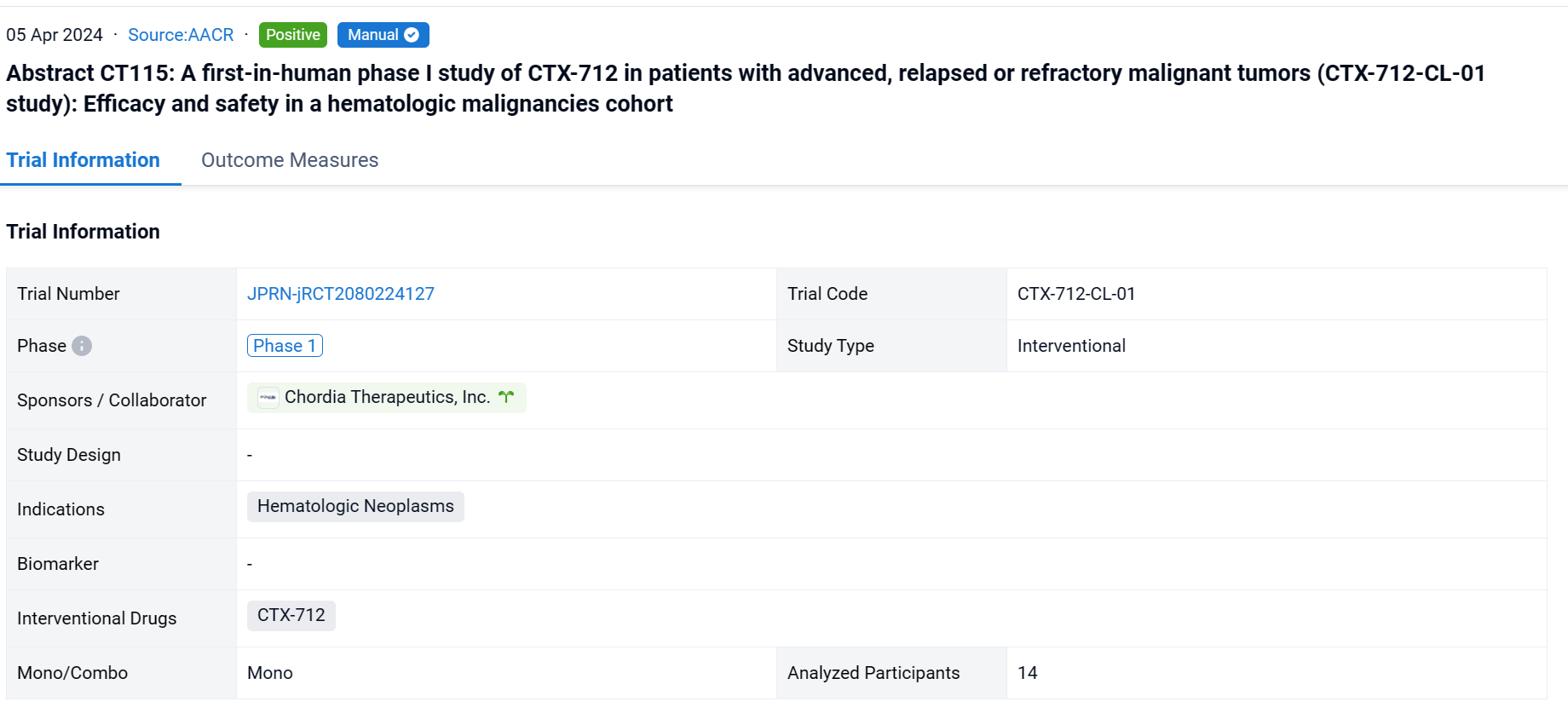
Task: Open the Source:AACR link
Action: [x=181, y=35]
